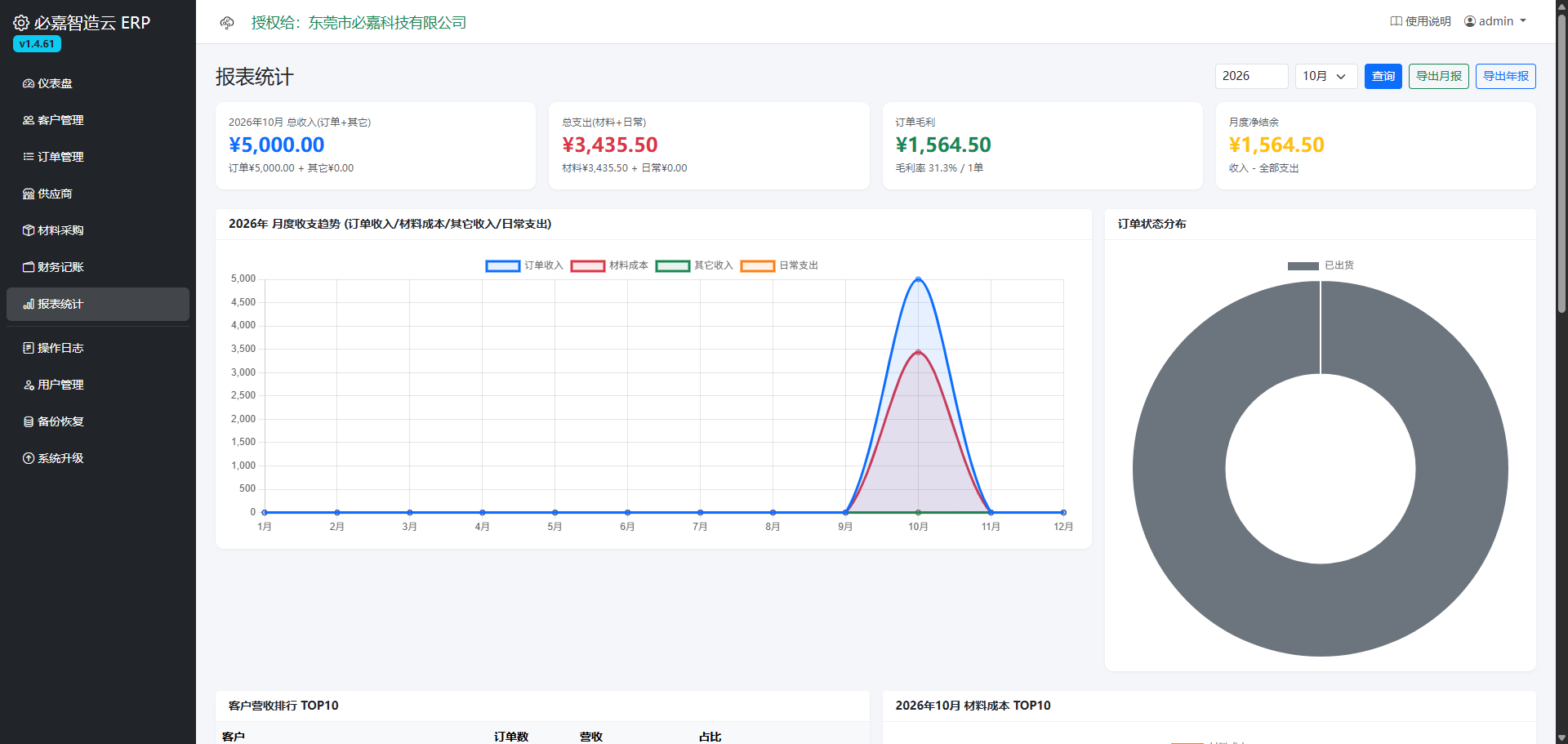Viewport: 1568px width, 744px height.
Task: Click the 订单管理 list icon
Action: [x=29, y=157]
